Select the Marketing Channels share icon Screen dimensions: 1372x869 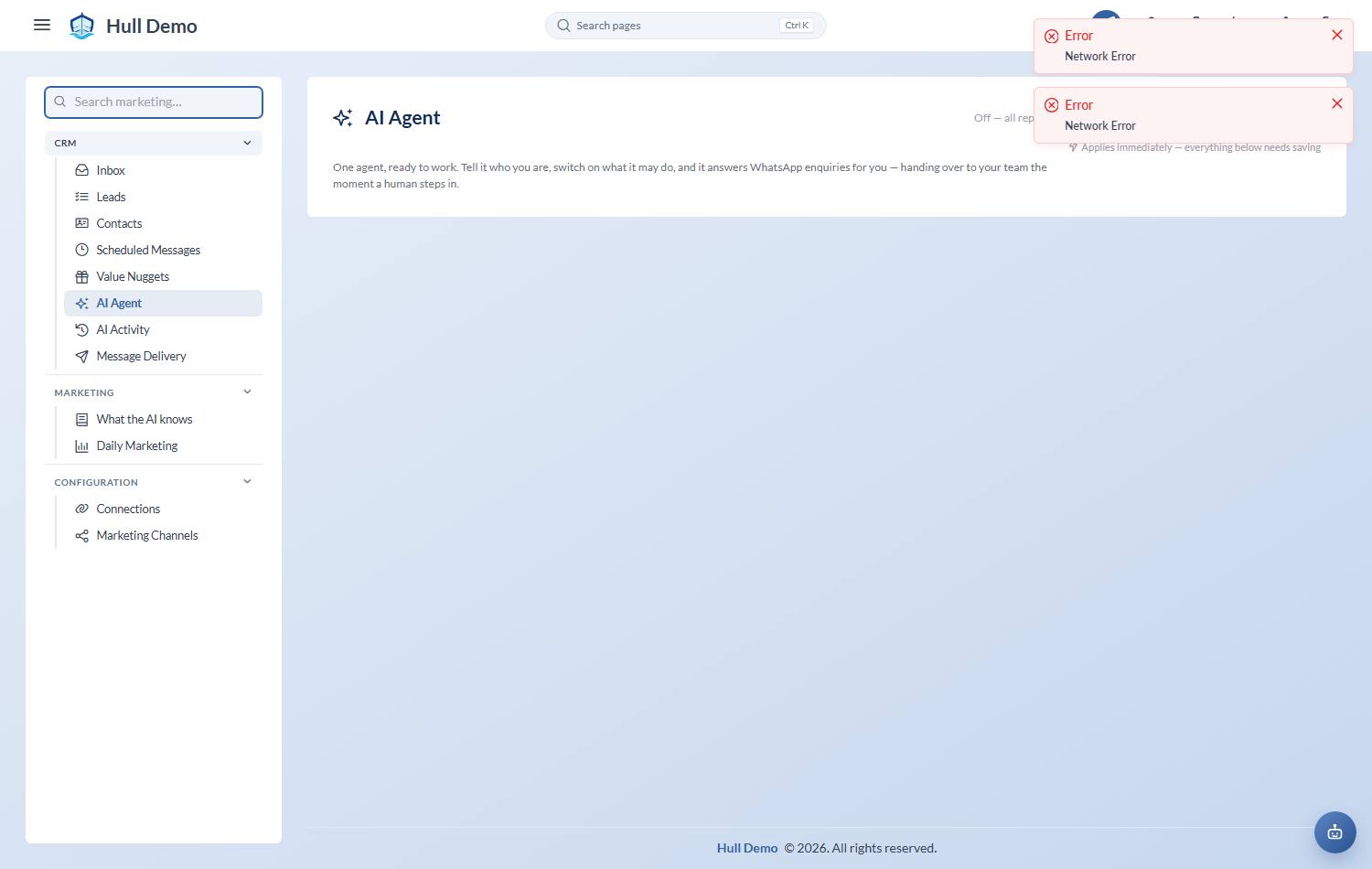click(81, 535)
